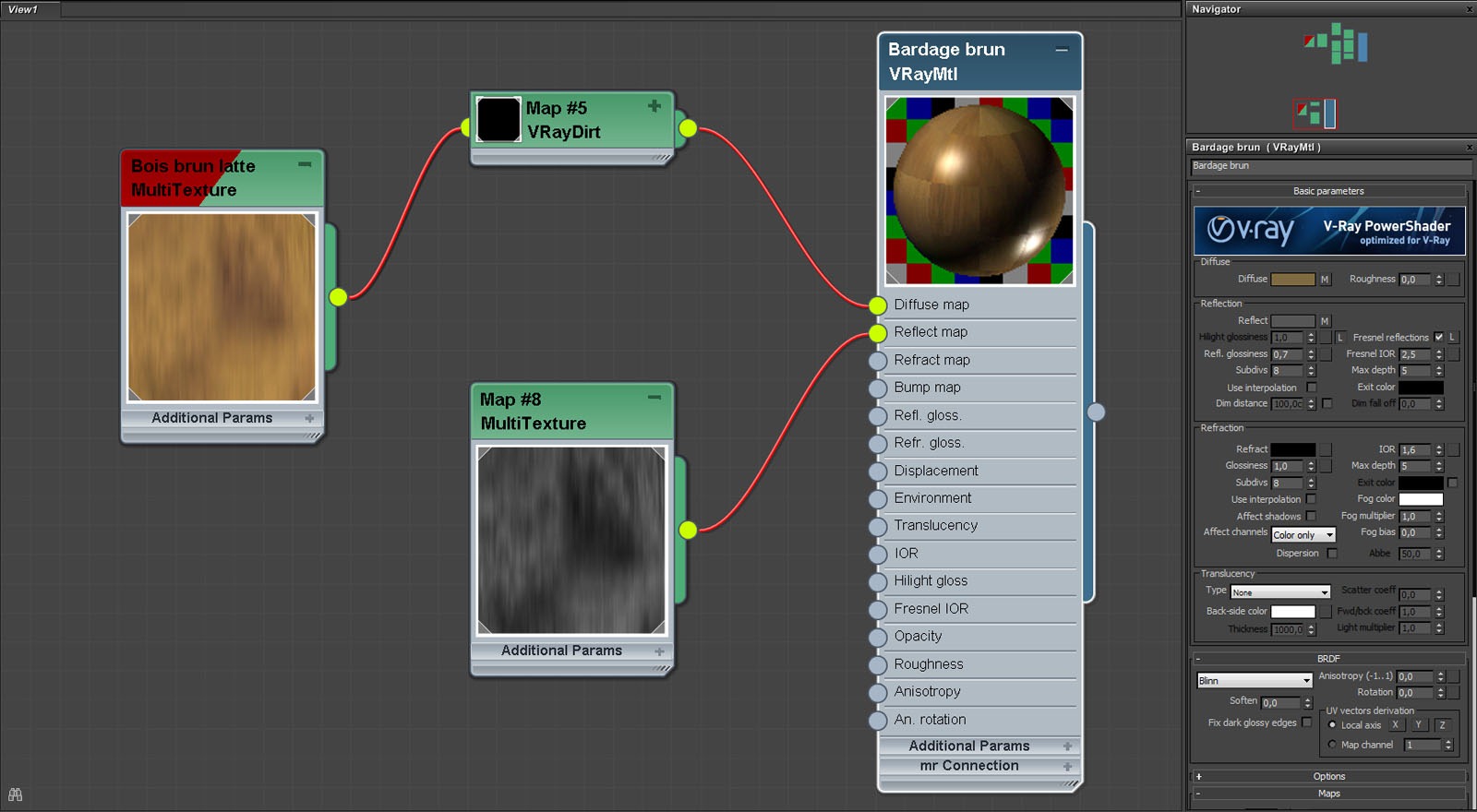Viewport: 1477px width, 812px height.
Task: Open the Back-side color swatch
Action: tap(1293, 612)
